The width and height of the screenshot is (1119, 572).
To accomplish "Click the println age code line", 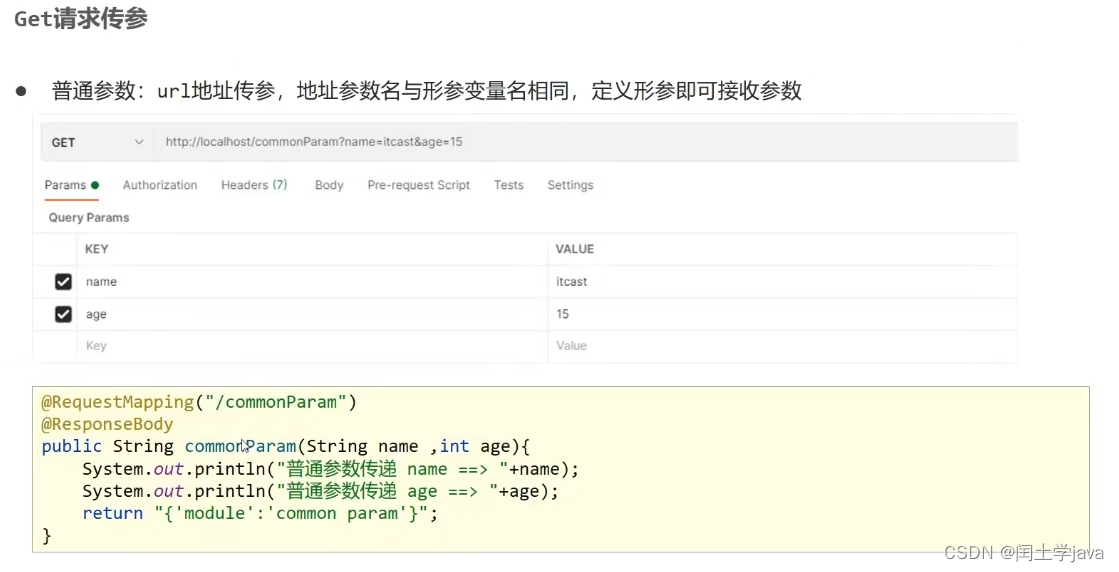I will click(320, 491).
